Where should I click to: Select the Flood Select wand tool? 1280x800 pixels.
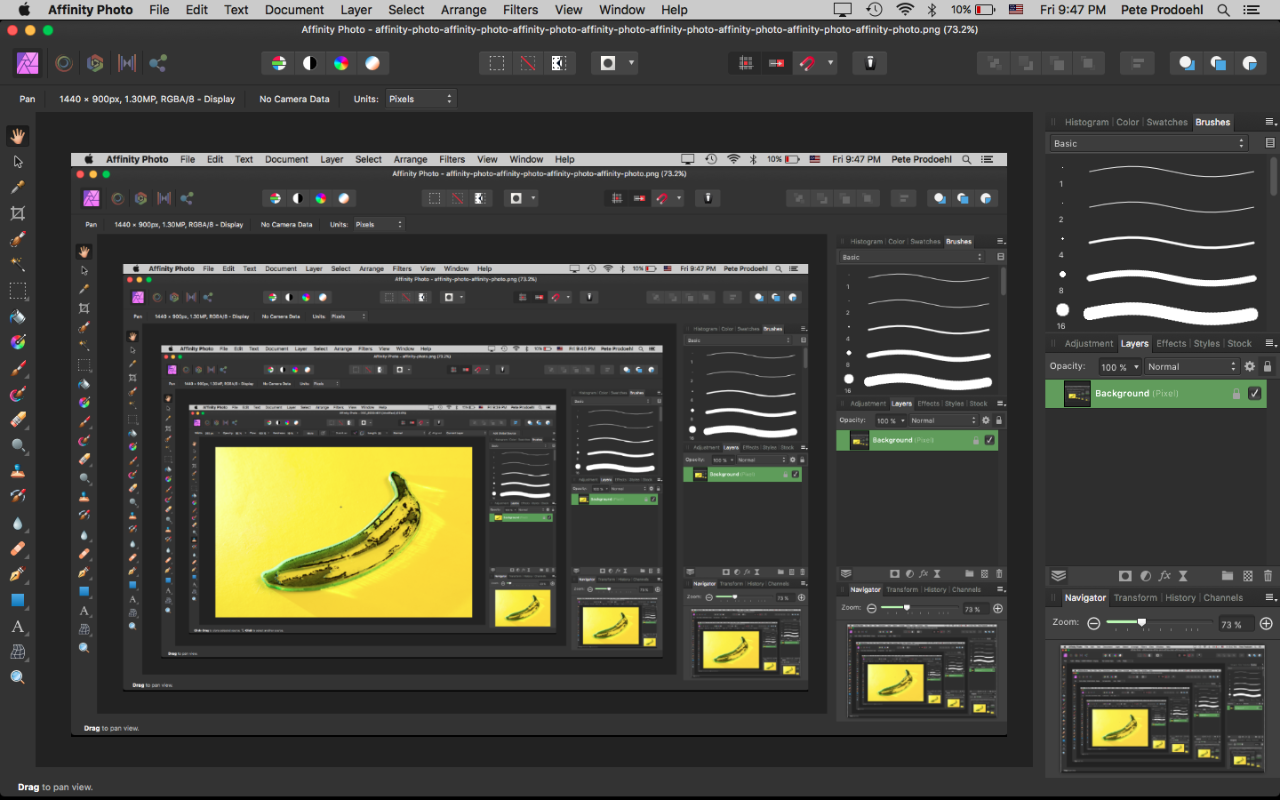click(x=17, y=265)
